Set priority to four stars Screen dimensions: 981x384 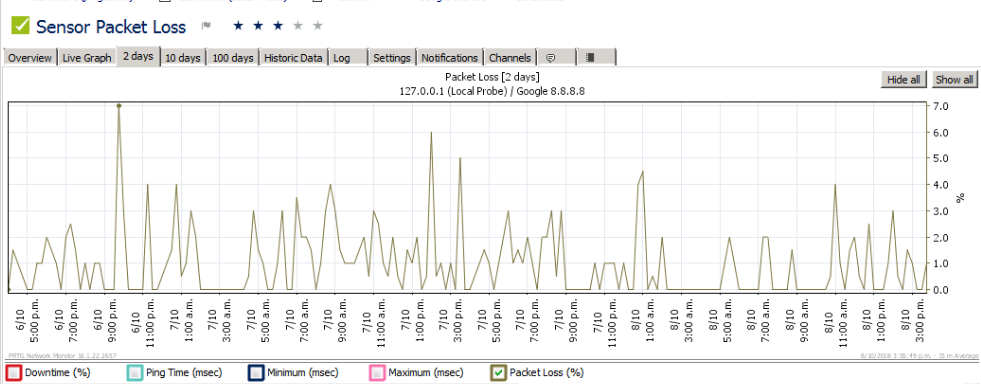click(298, 26)
